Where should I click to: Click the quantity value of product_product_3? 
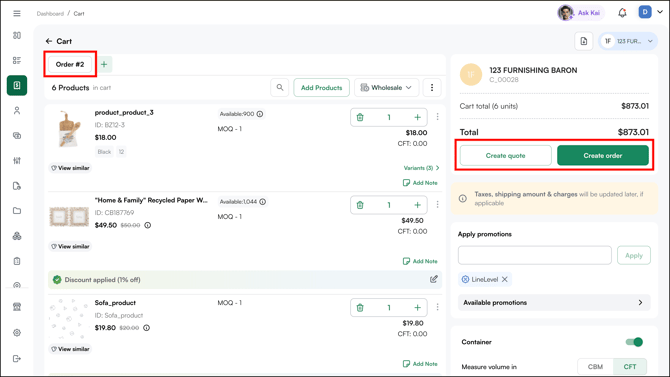389,117
